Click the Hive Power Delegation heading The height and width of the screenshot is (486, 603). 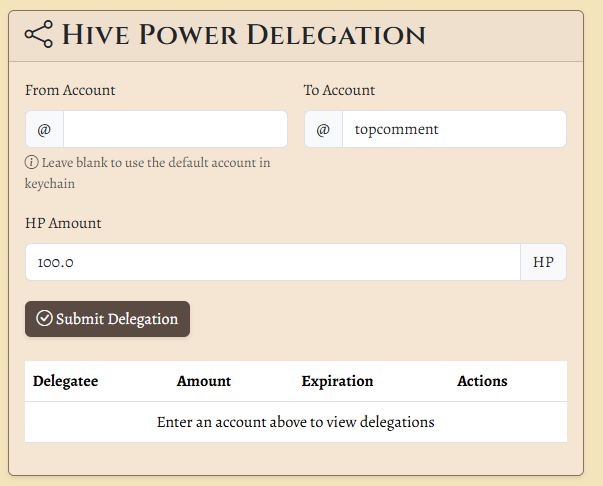(x=244, y=35)
